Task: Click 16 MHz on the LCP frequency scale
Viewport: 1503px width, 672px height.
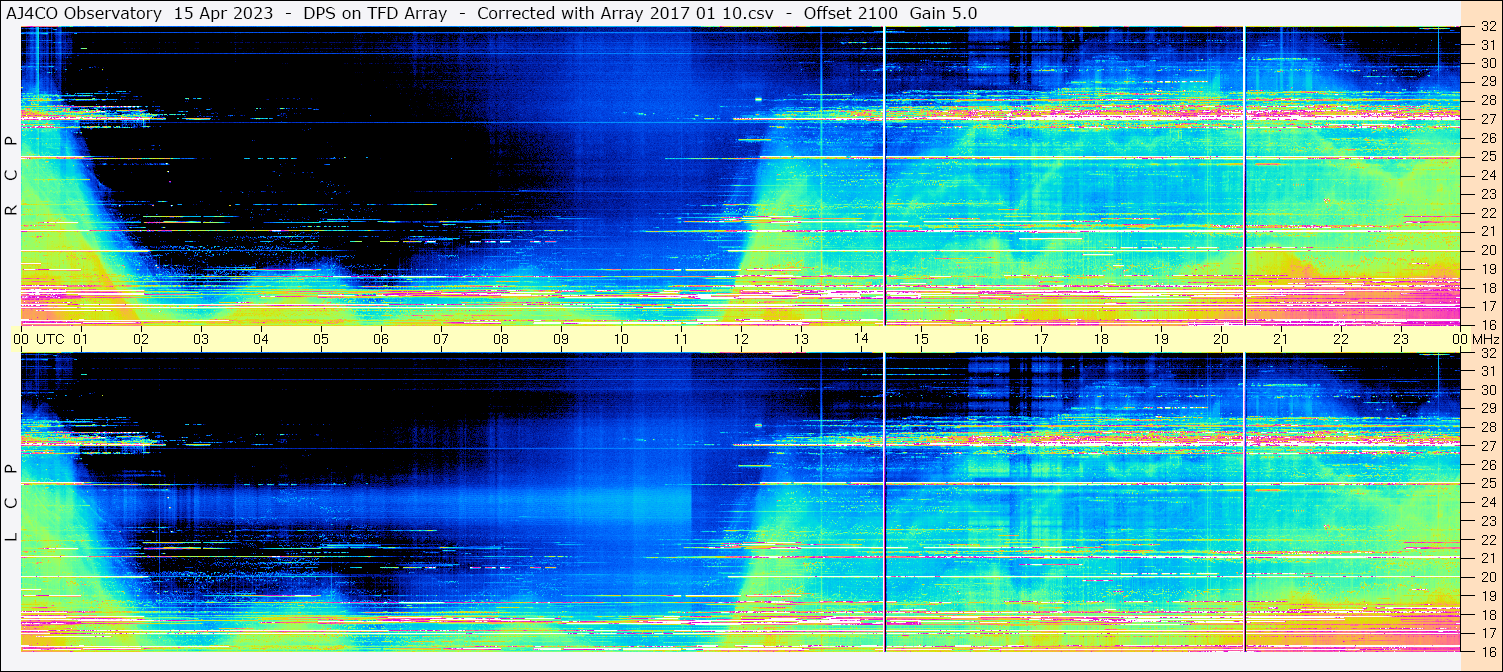Action: 1488,651
